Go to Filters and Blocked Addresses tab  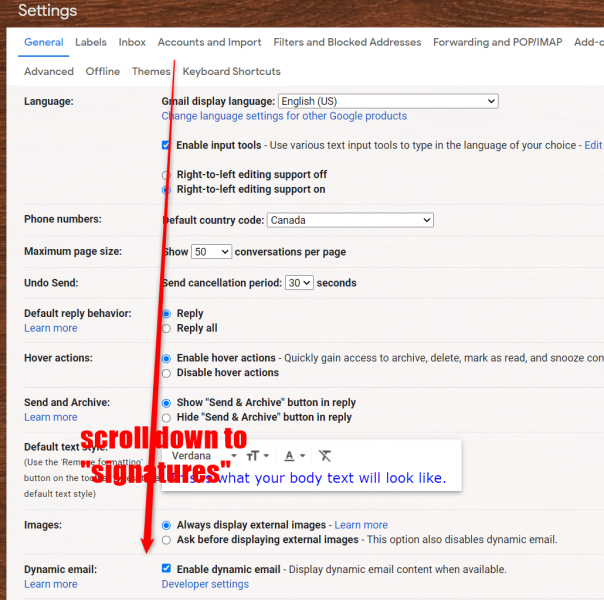347,42
